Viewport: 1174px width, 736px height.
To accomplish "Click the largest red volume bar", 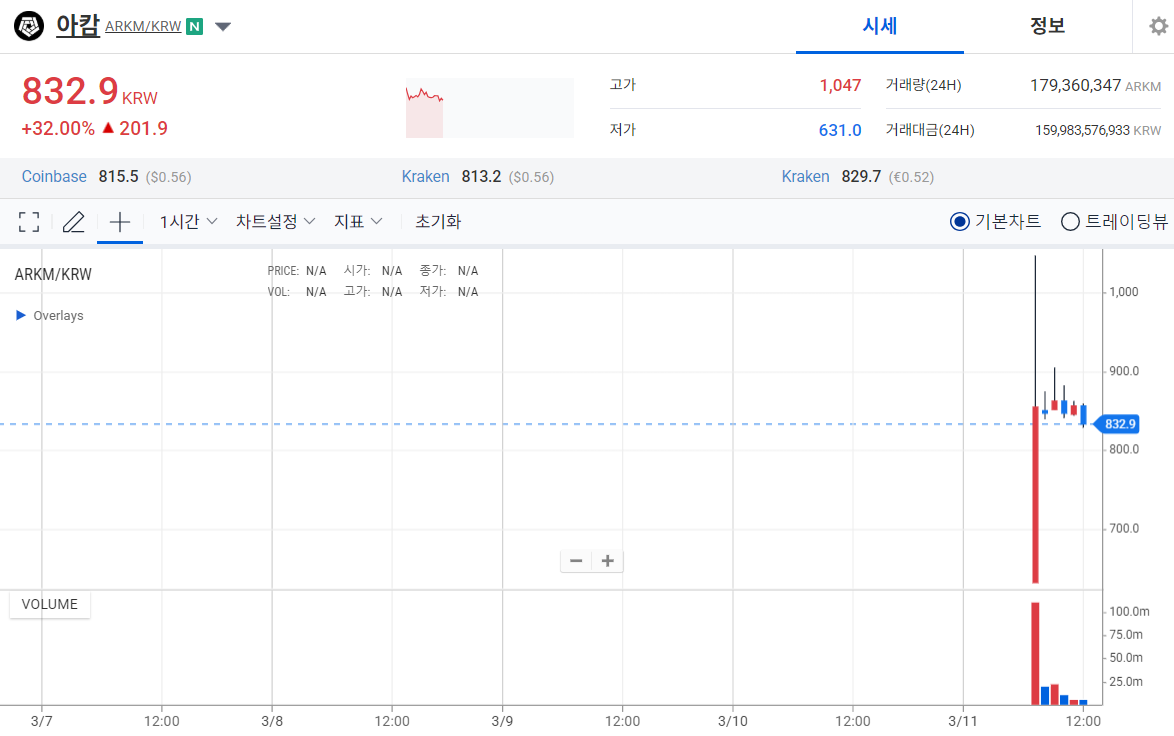I will tap(1035, 654).
